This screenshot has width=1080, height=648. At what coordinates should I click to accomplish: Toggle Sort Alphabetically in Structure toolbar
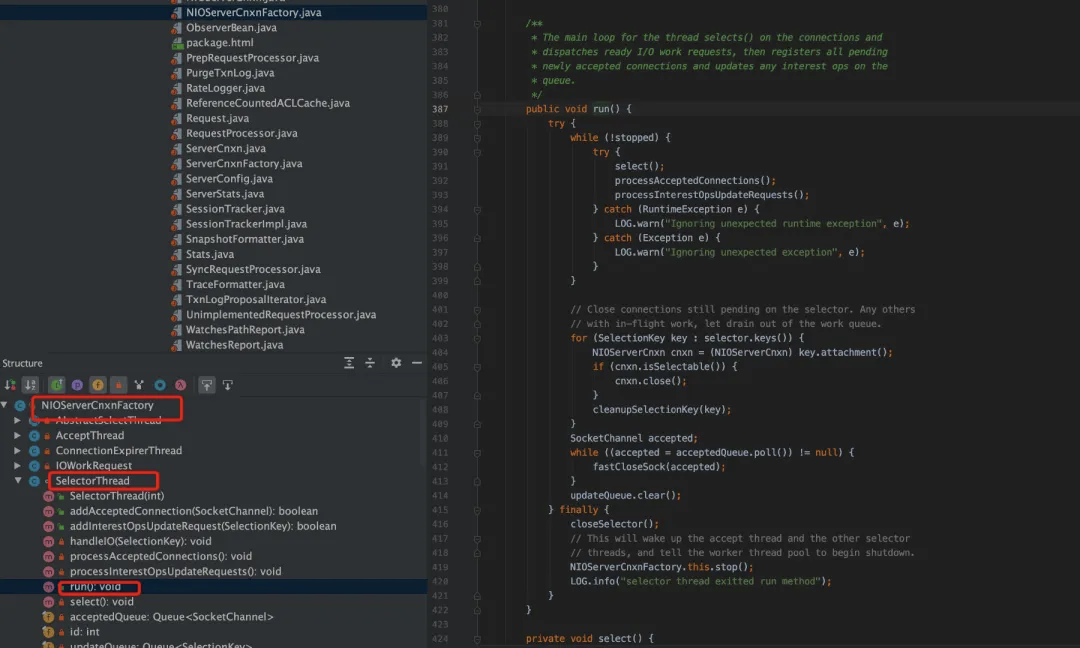point(30,385)
